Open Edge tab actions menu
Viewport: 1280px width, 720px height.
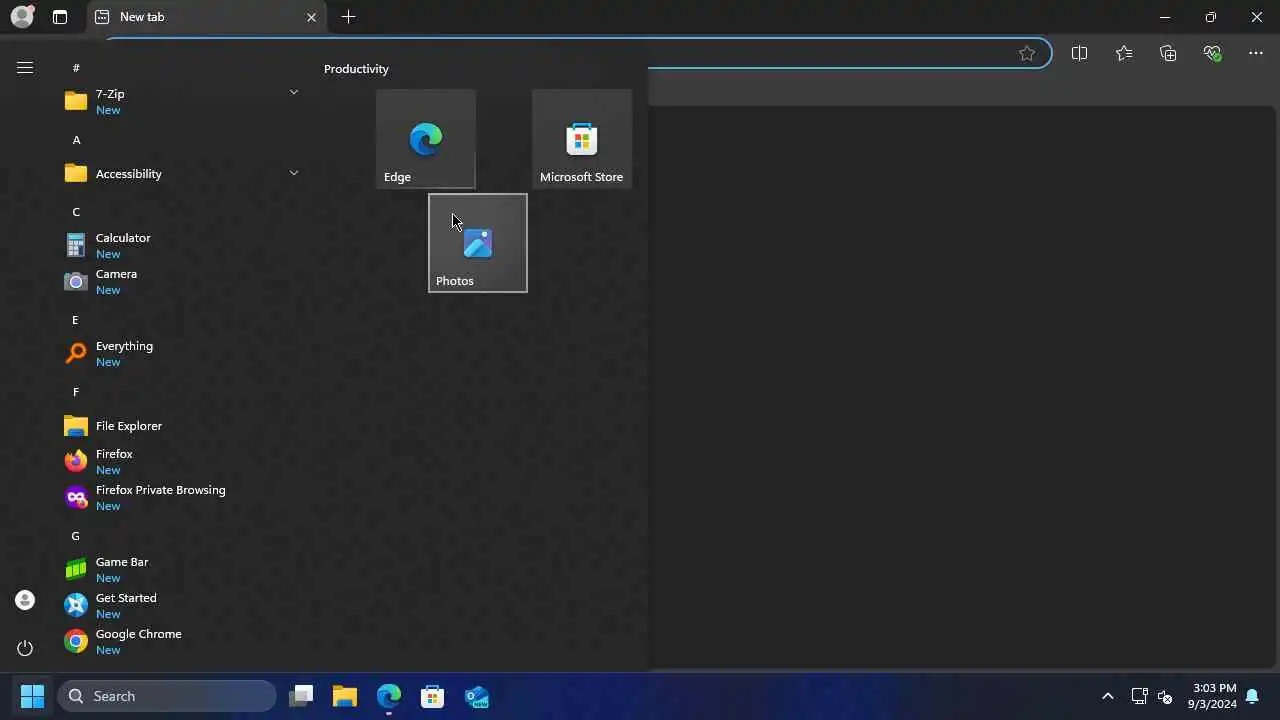coord(60,17)
